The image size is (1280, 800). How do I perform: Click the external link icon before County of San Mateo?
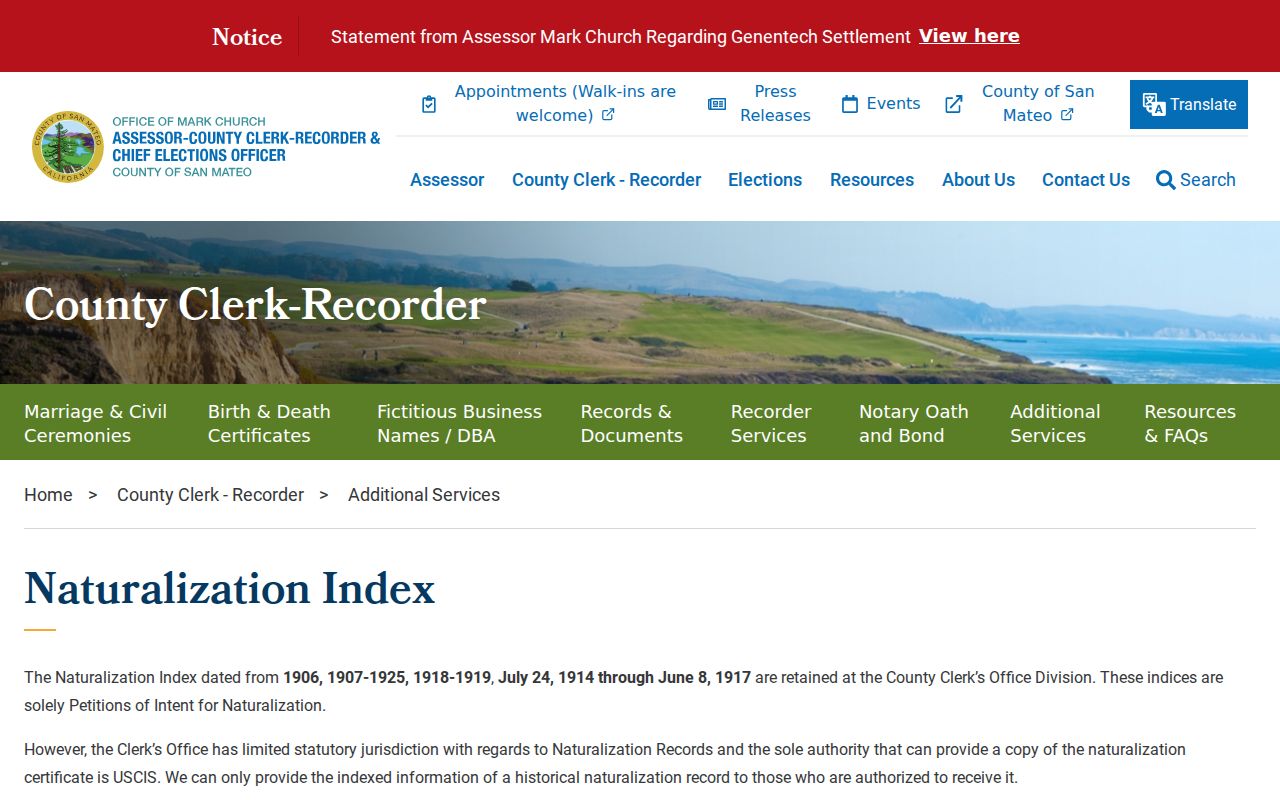954,104
